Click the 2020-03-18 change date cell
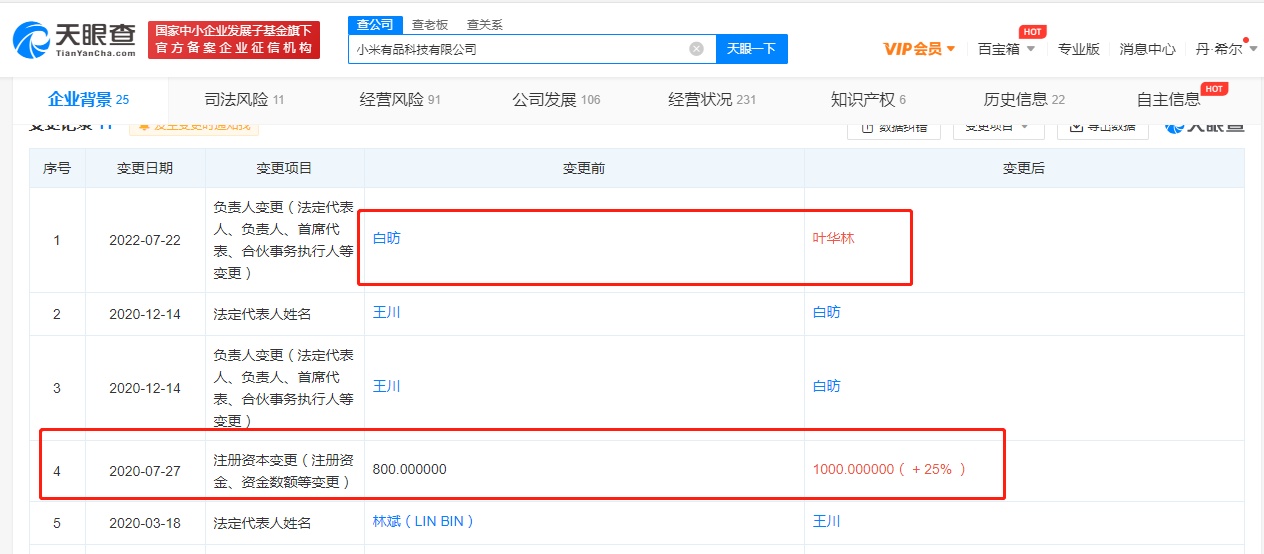The height and width of the screenshot is (554, 1264). point(145,523)
